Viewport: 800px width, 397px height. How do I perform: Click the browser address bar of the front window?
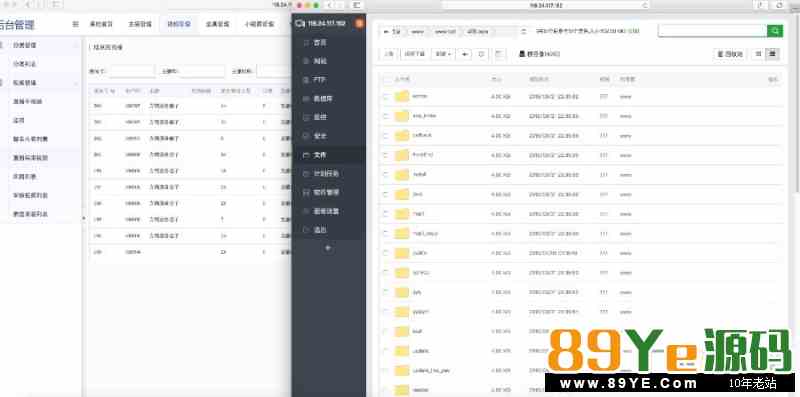[x=545, y=5]
